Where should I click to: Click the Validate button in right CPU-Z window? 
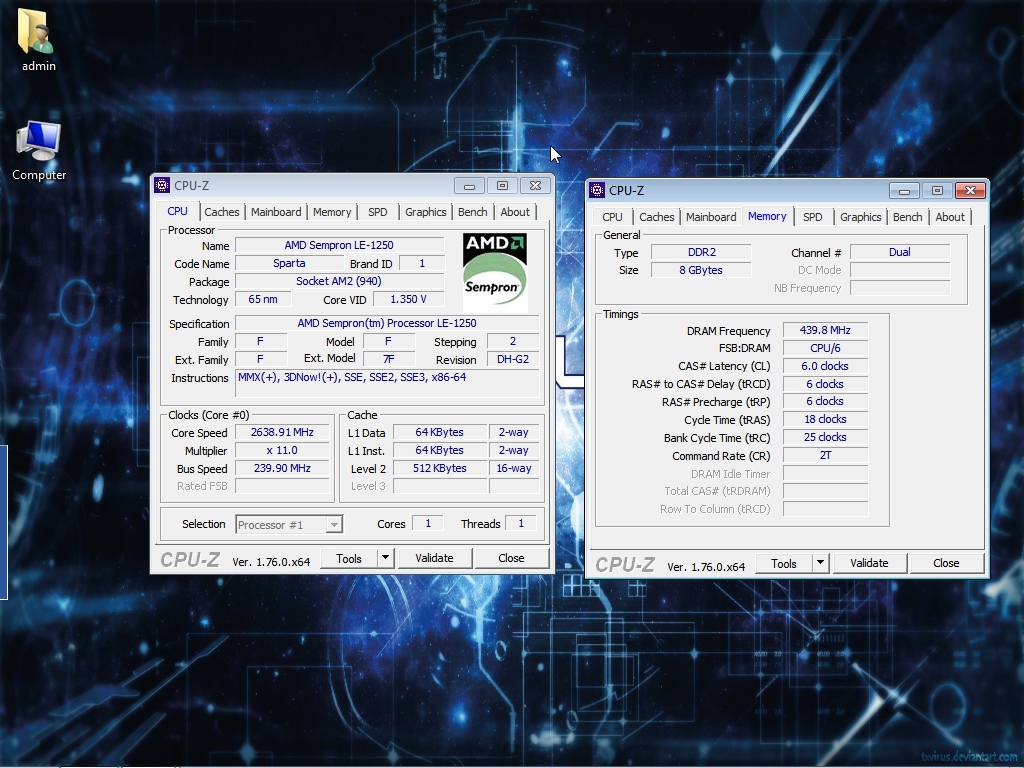point(869,563)
